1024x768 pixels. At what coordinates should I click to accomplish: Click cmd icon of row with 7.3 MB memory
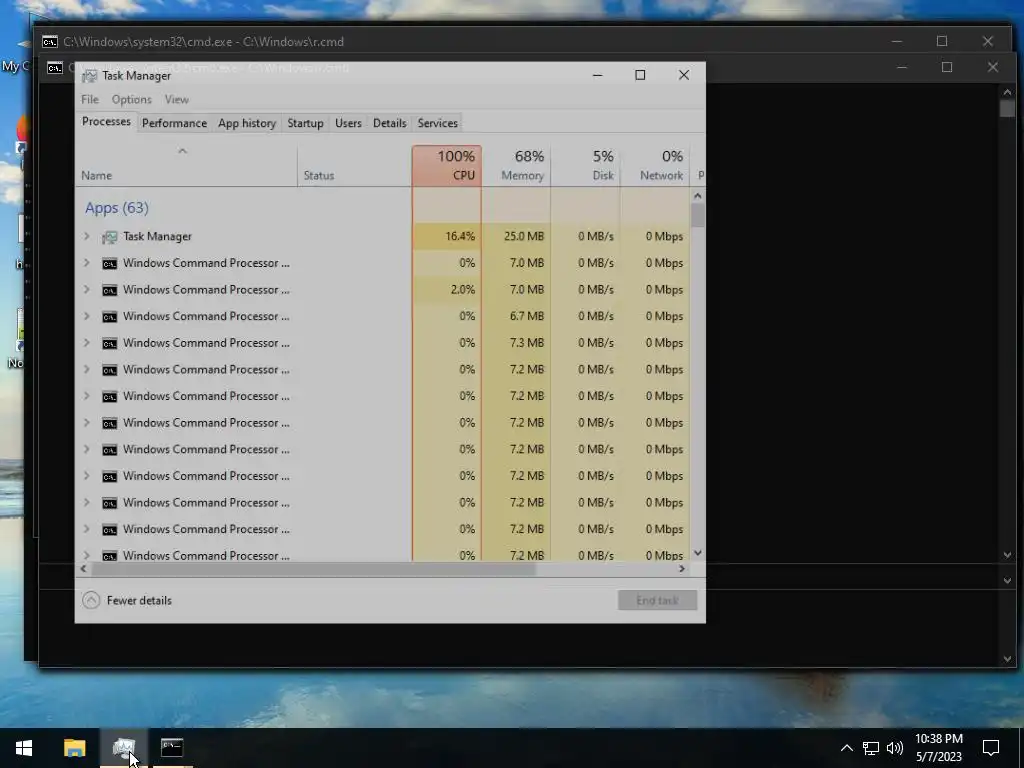click(109, 344)
